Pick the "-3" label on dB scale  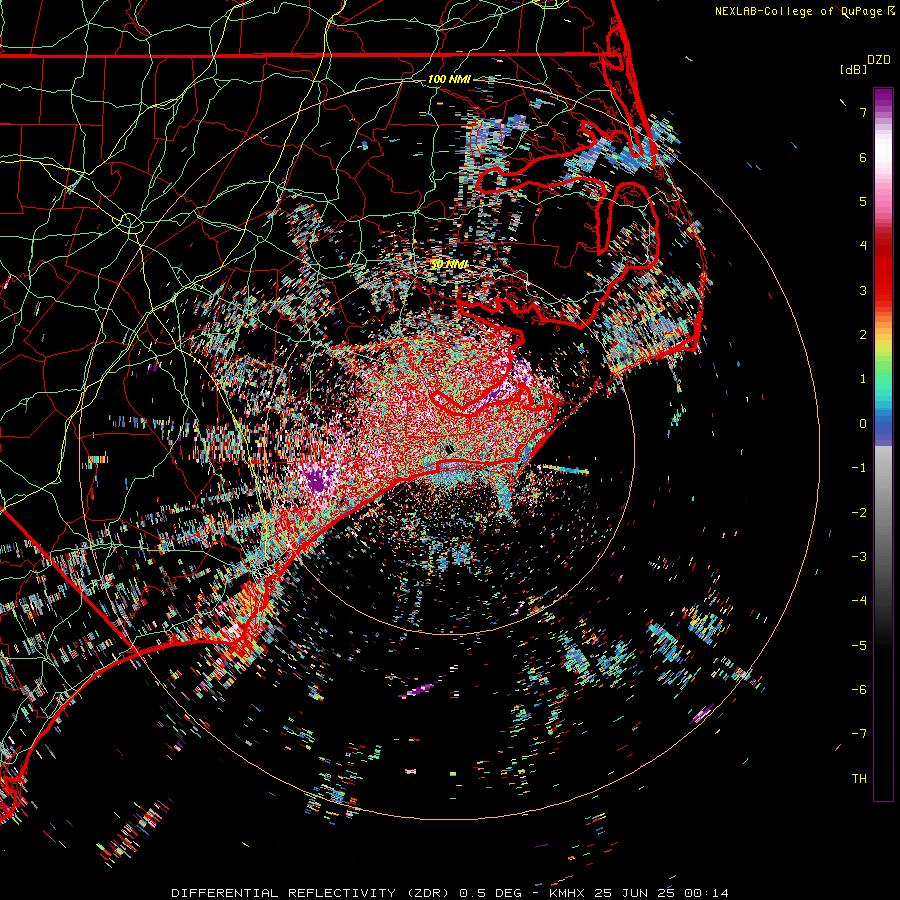tap(859, 557)
